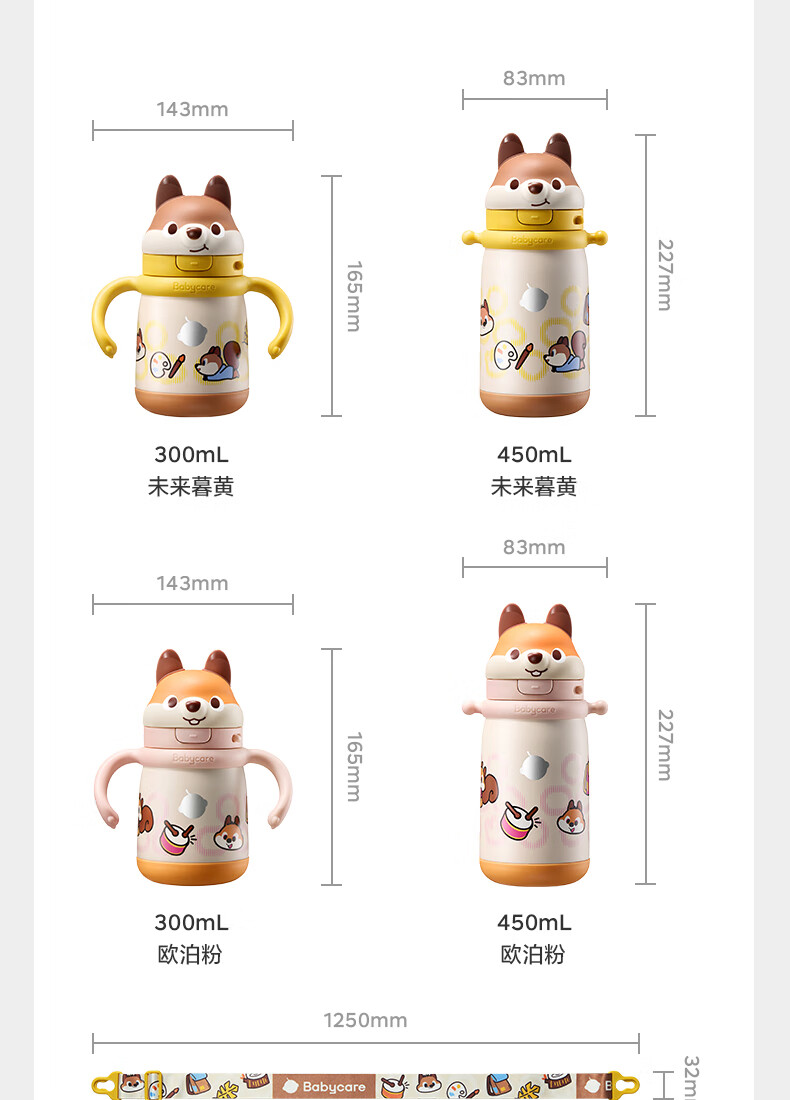Screen dimensions: 790x1100
Task: Click the 1250mm strap length label
Action: click(365, 1020)
